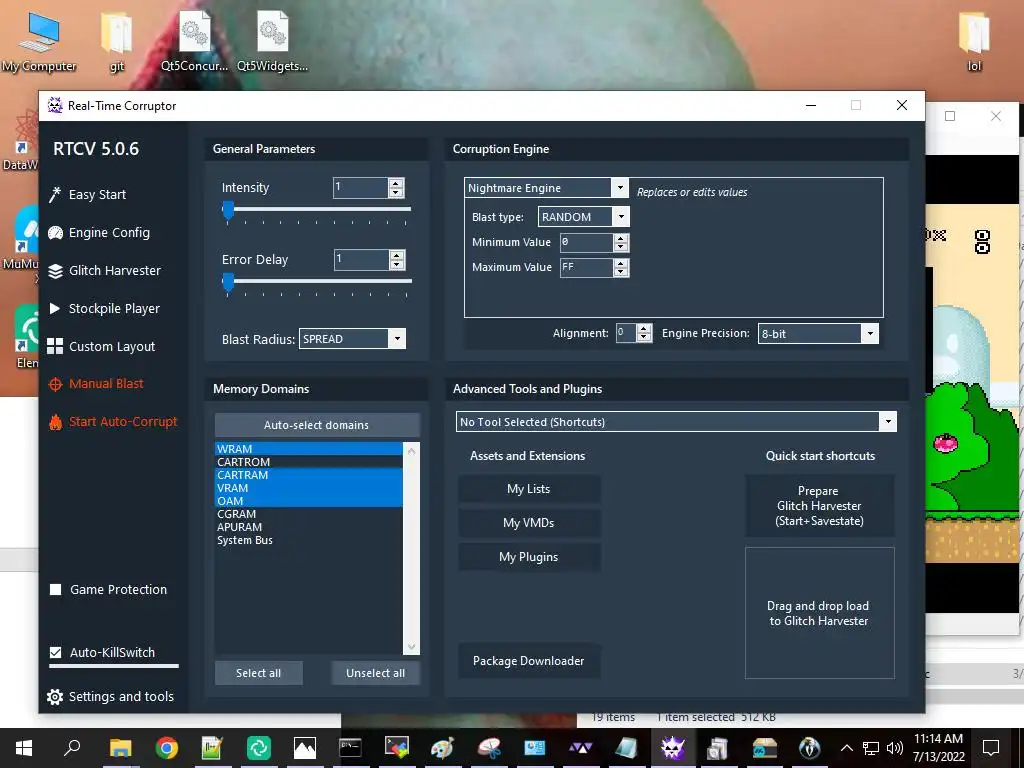1024x768 pixels.
Task: Open Package Downloader
Action: 529,661
